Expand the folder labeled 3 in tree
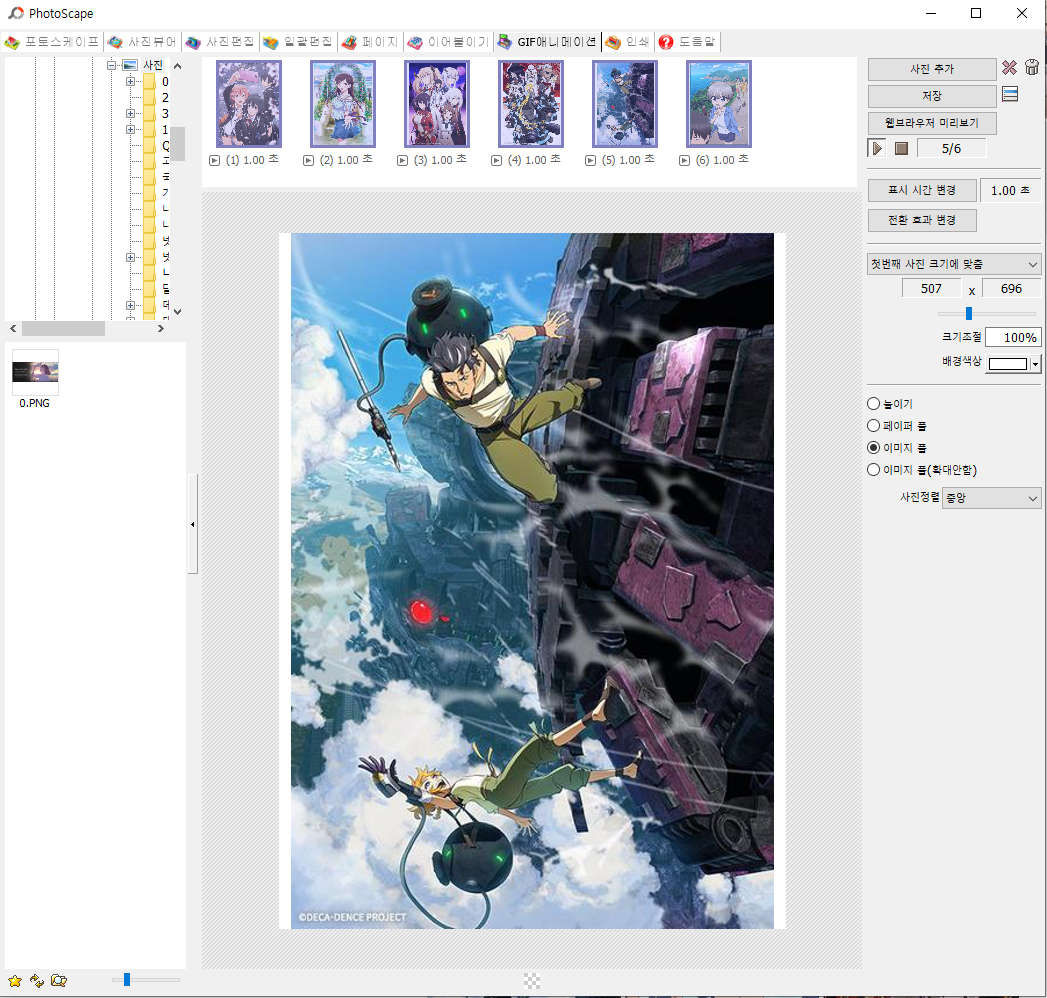This screenshot has height=998, width=1047. point(130,113)
